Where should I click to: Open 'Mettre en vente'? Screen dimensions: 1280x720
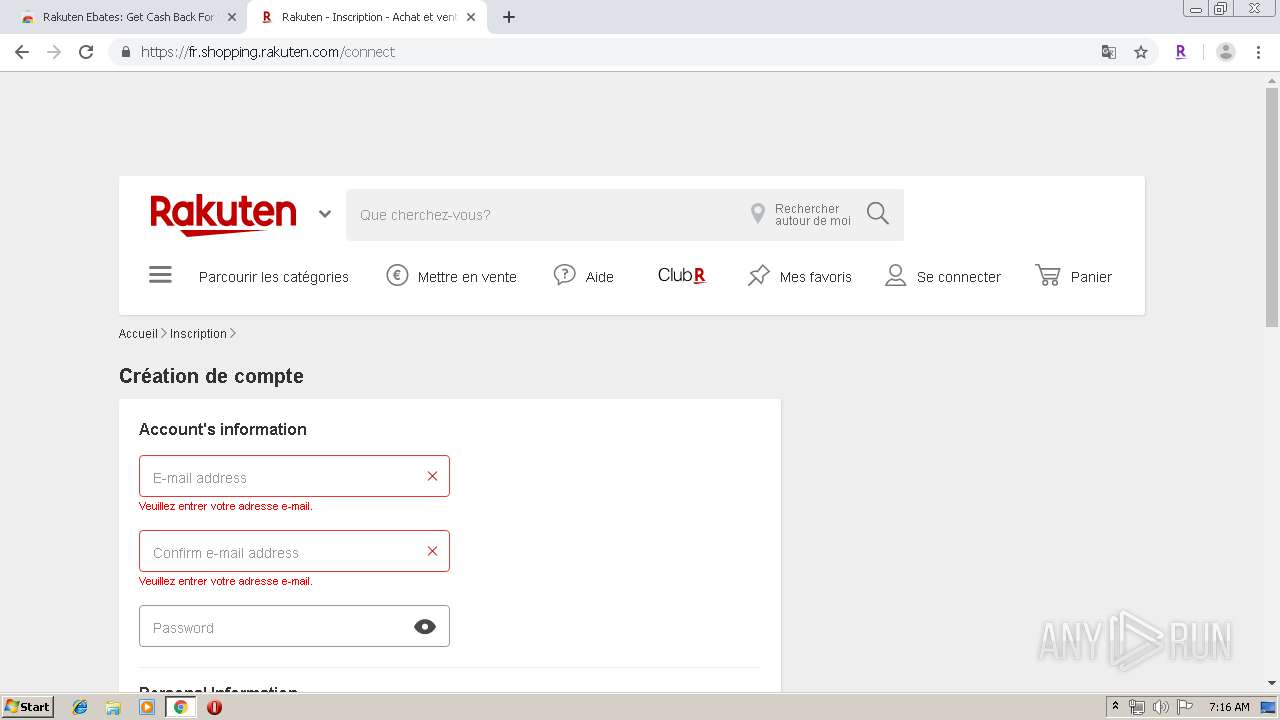point(467,277)
